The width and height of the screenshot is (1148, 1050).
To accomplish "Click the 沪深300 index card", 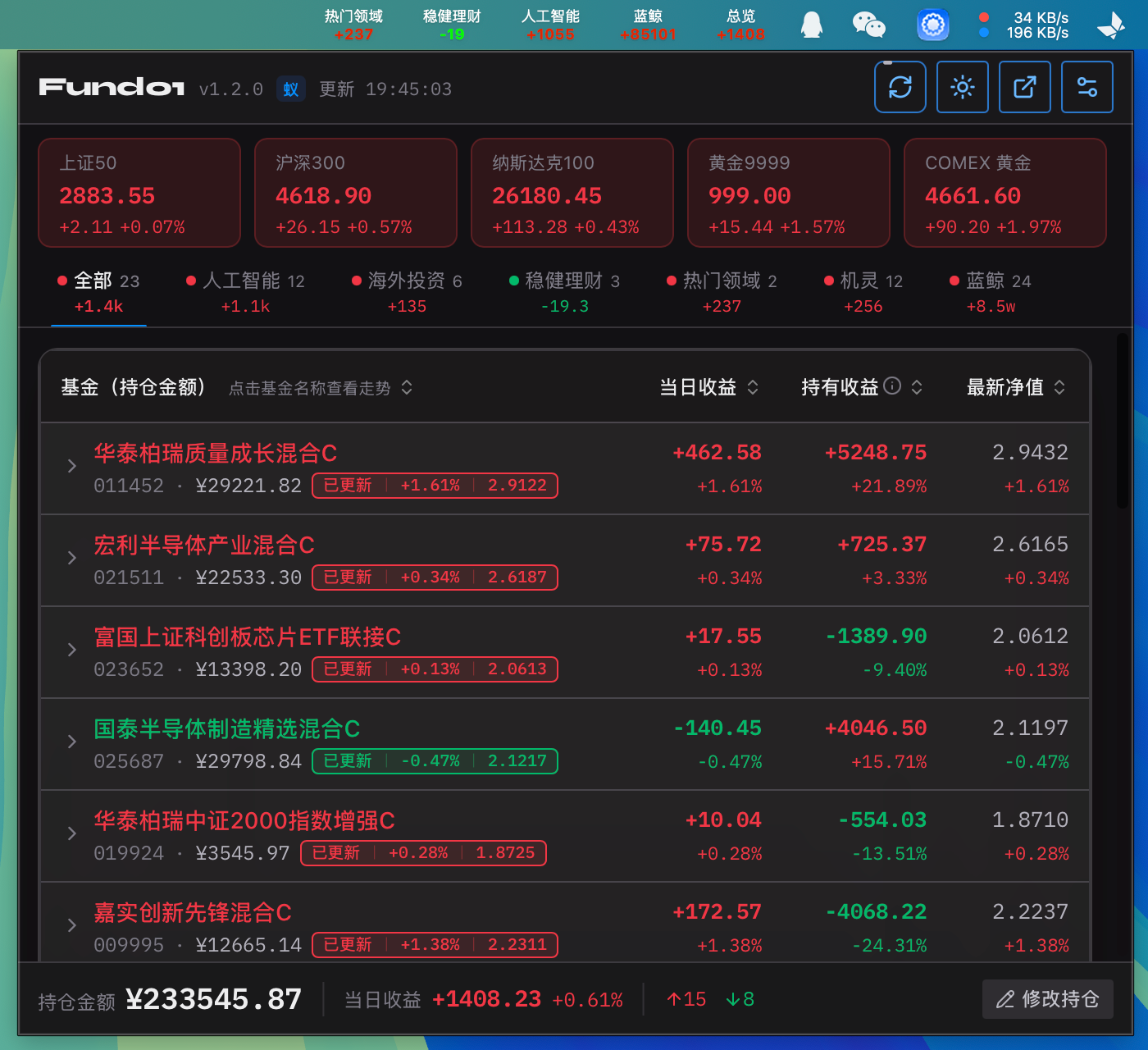I will 356,193.
